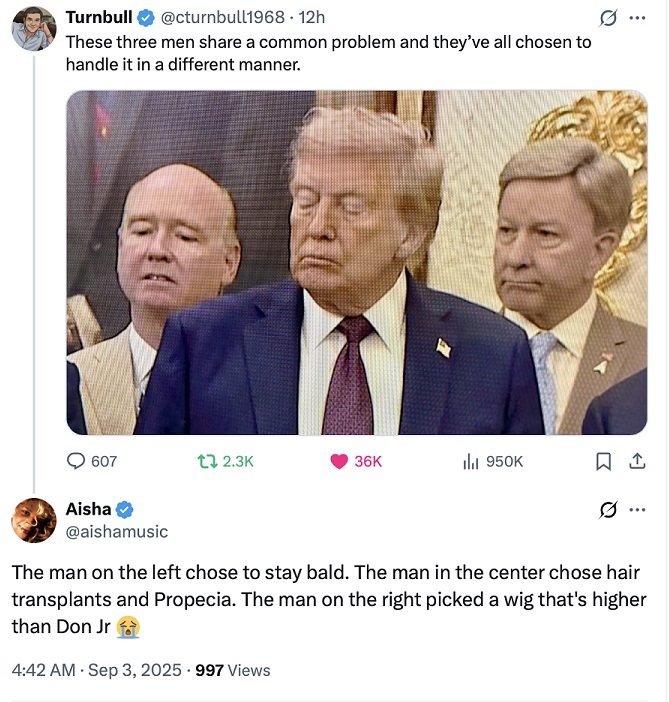Open the view analytics bar chart icon
This screenshot has height=702, width=669.
point(471,461)
